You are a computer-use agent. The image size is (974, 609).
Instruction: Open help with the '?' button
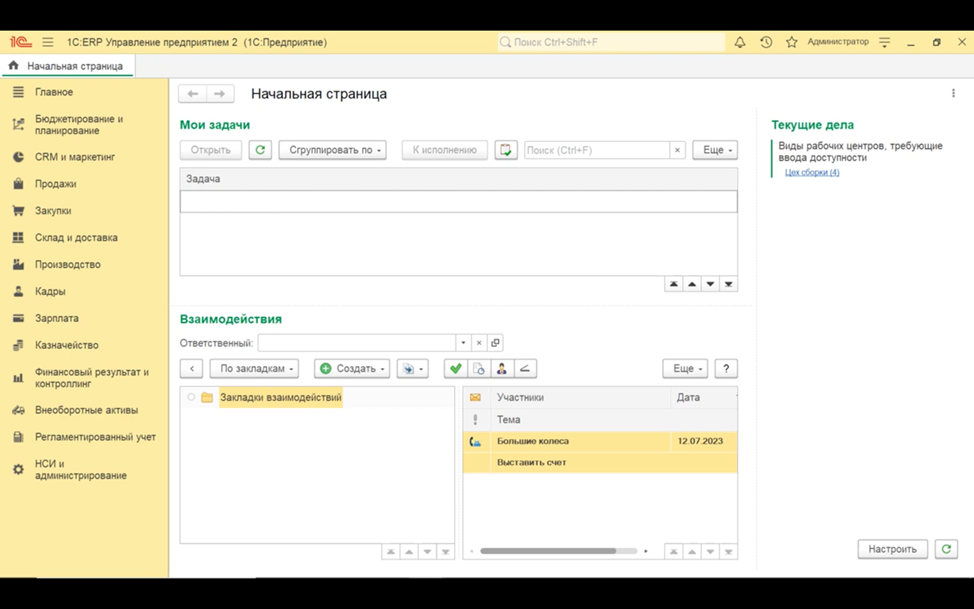coord(726,369)
